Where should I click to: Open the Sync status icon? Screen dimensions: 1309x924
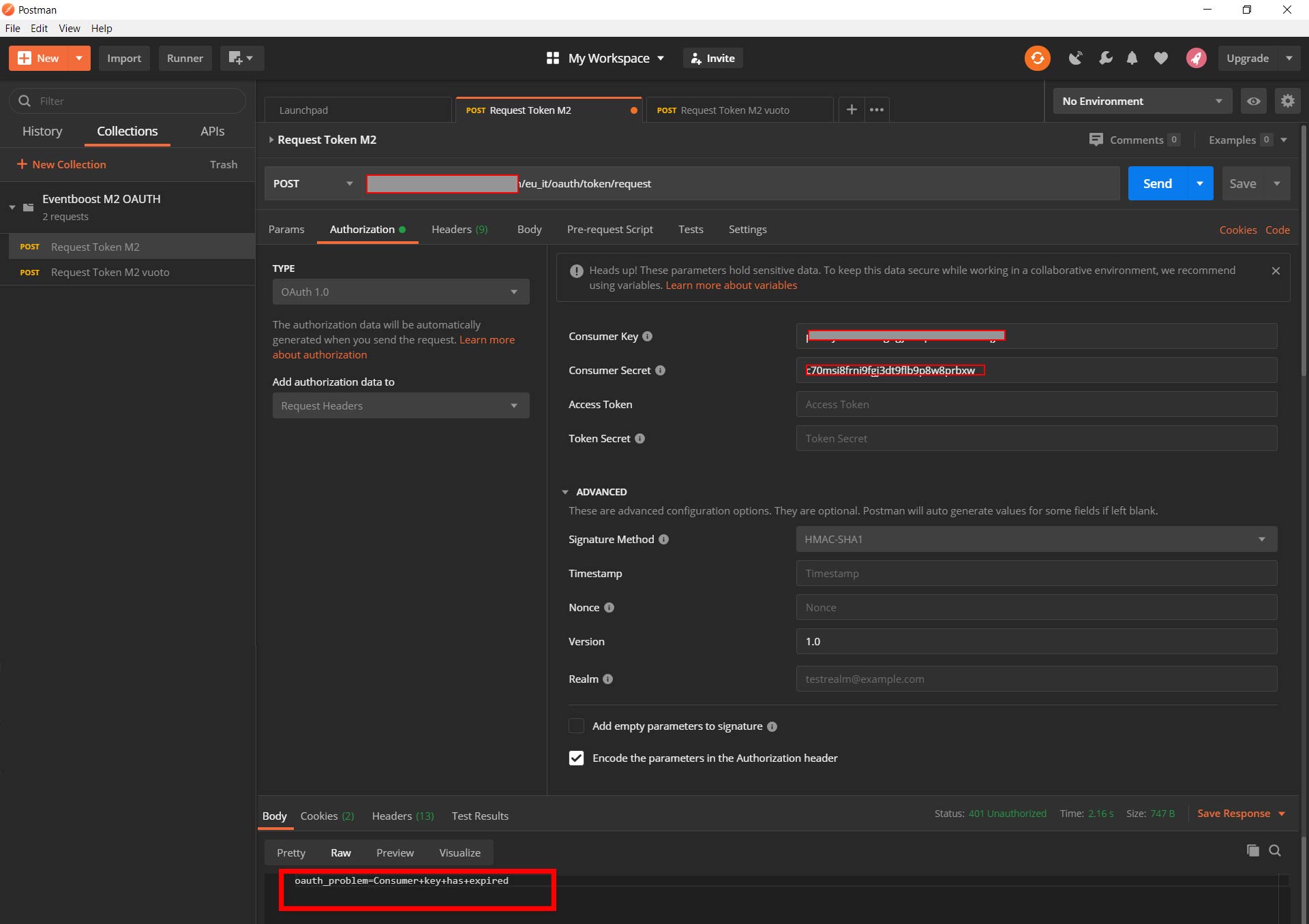point(1036,58)
